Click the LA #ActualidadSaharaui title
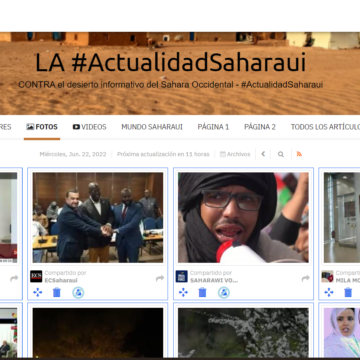Image resolution: width=360 pixels, height=360 pixels. pyautogui.click(x=170, y=62)
